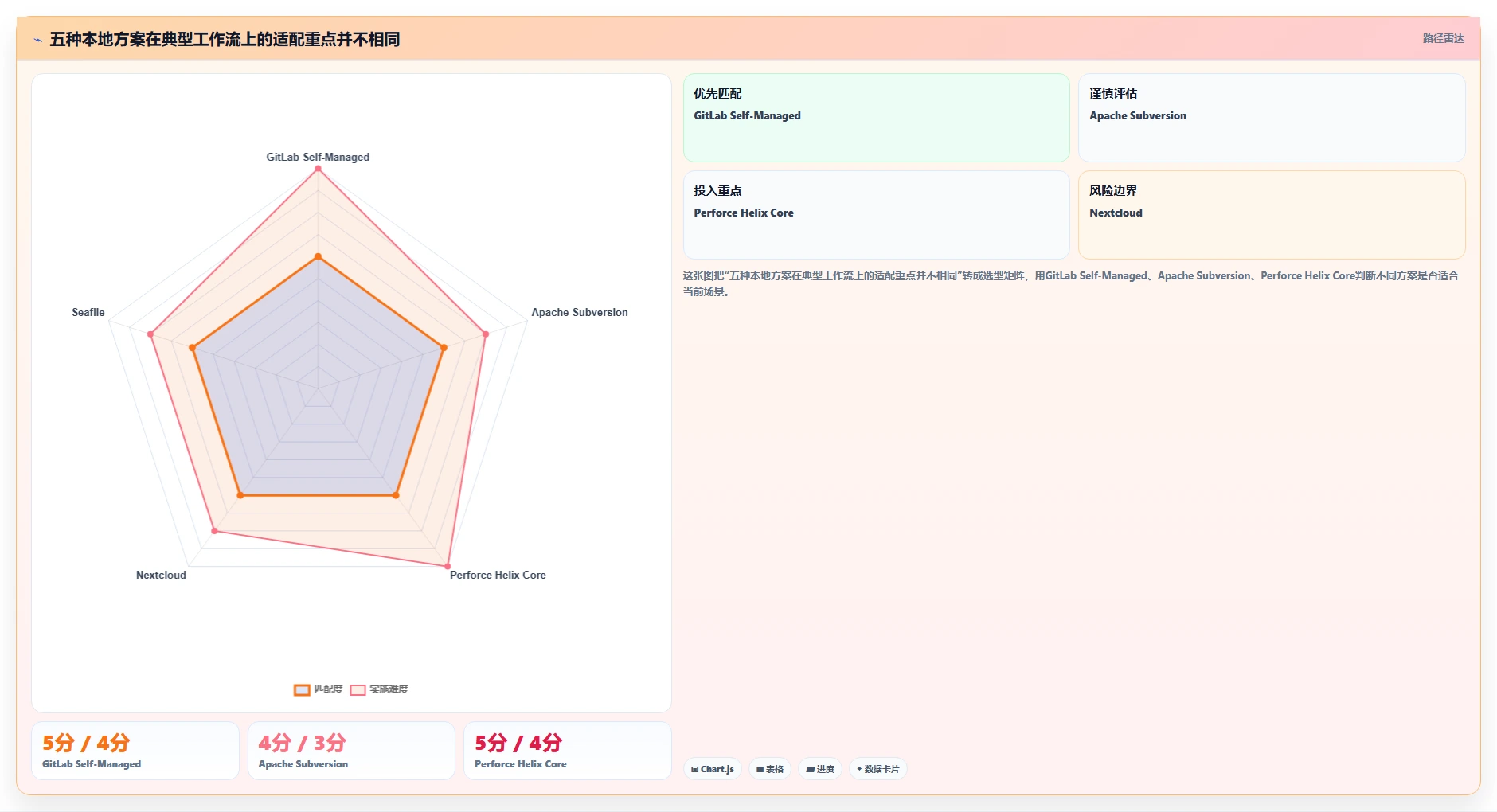Open the 优先匹配 GitLab Self-Managed card

(x=876, y=118)
